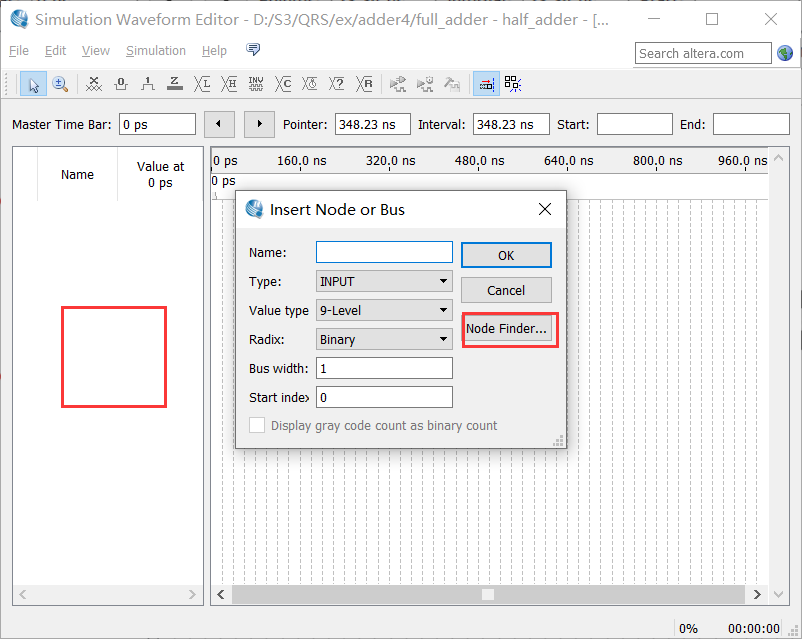The height and width of the screenshot is (639, 802).
Task: Open the Simulation menu
Action: click(155, 51)
